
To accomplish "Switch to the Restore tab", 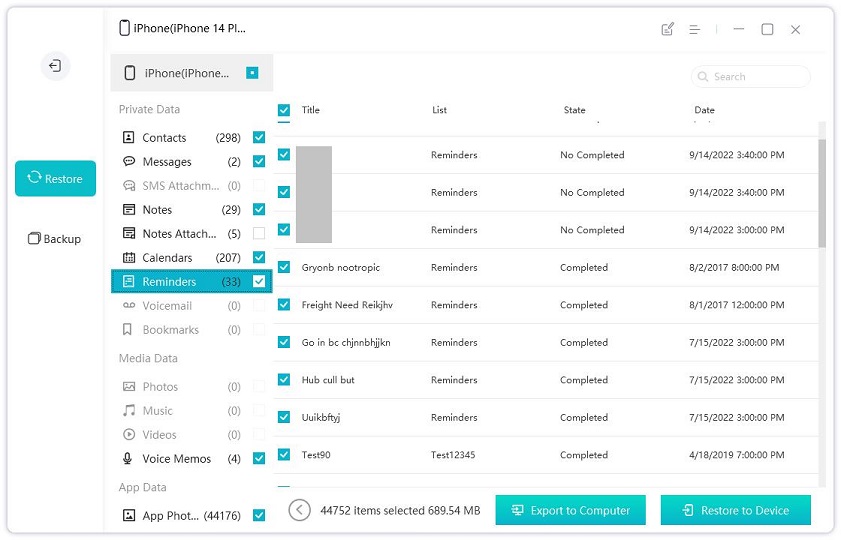I will point(55,179).
